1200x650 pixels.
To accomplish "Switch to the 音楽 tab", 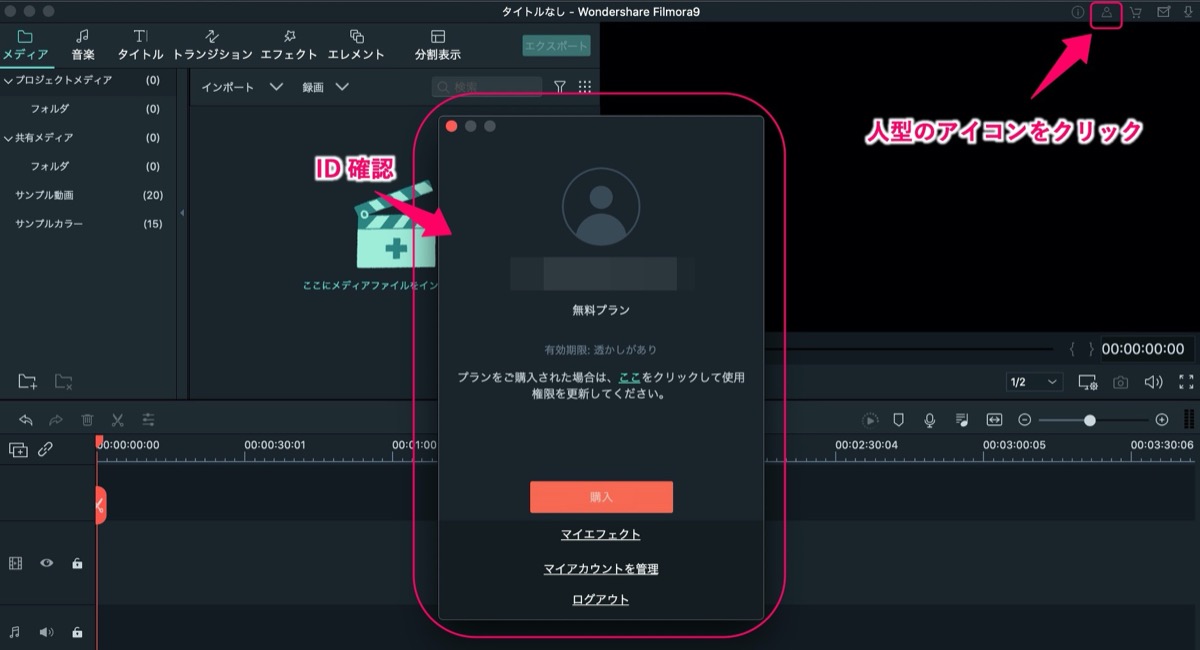I will coord(83,45).
